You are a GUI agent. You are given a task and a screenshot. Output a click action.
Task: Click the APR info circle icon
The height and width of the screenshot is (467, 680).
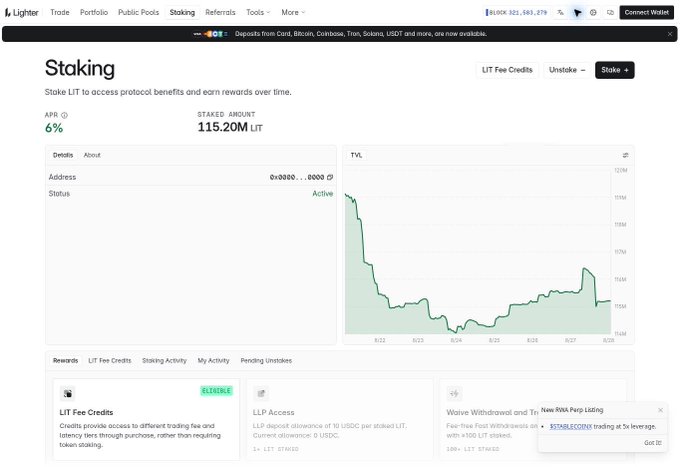[64, 115]
